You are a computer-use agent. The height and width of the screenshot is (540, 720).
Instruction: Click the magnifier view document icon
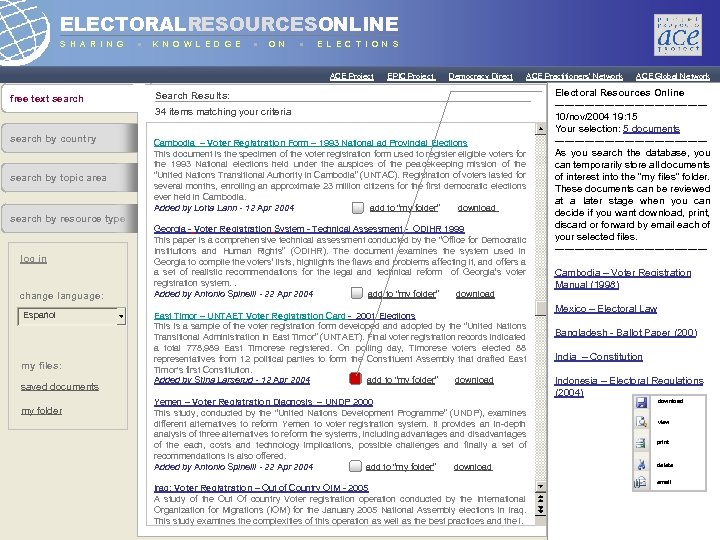point(641,422)
